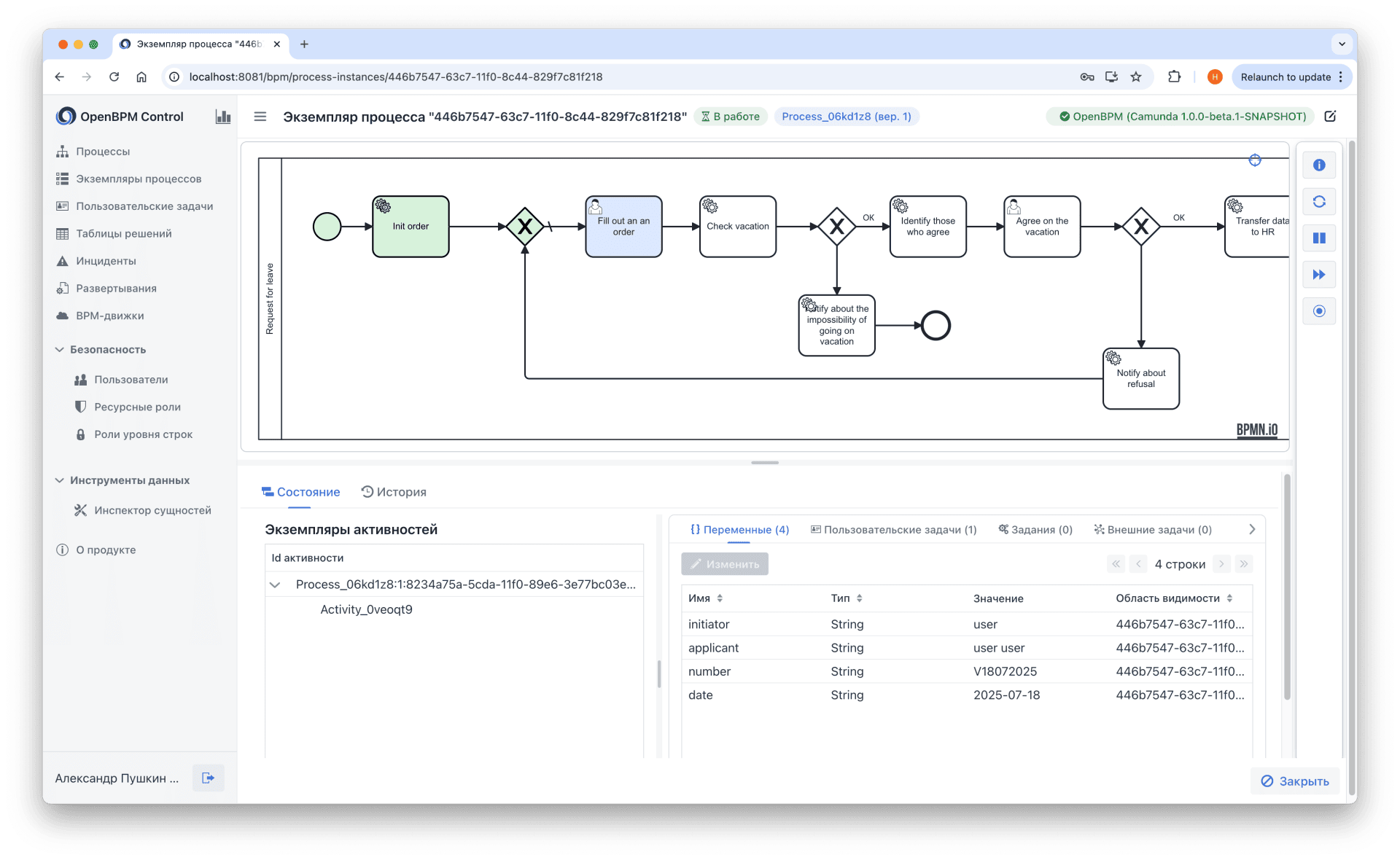Screen dimensions: 1400x860
Task: Click the Relaunch to update button
Action: coord(1291,77)
